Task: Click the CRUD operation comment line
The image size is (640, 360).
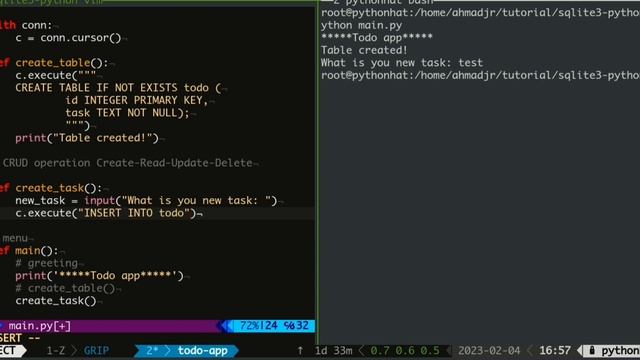Action: (x=127, y=163)
